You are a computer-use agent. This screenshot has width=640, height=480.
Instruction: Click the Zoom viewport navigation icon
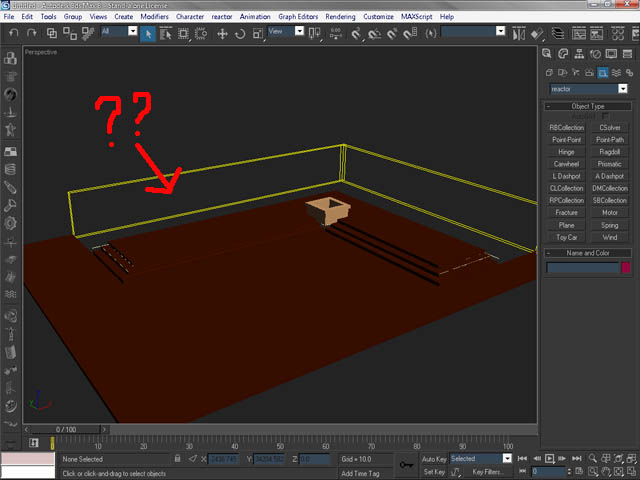[x=592, y=458]
